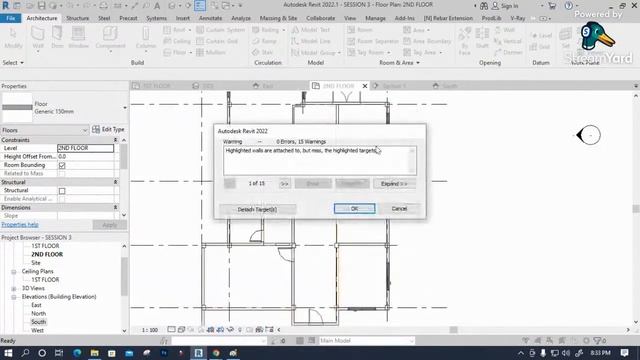The image size is (640, 360).
Task: Click Cancel in the warning dialog
Action: coord(399,209)
